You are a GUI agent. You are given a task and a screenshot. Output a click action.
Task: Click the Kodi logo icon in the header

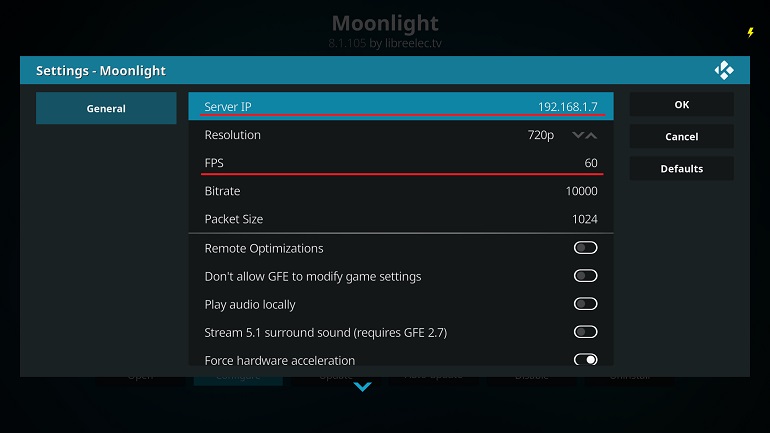[x=724, y=70]
